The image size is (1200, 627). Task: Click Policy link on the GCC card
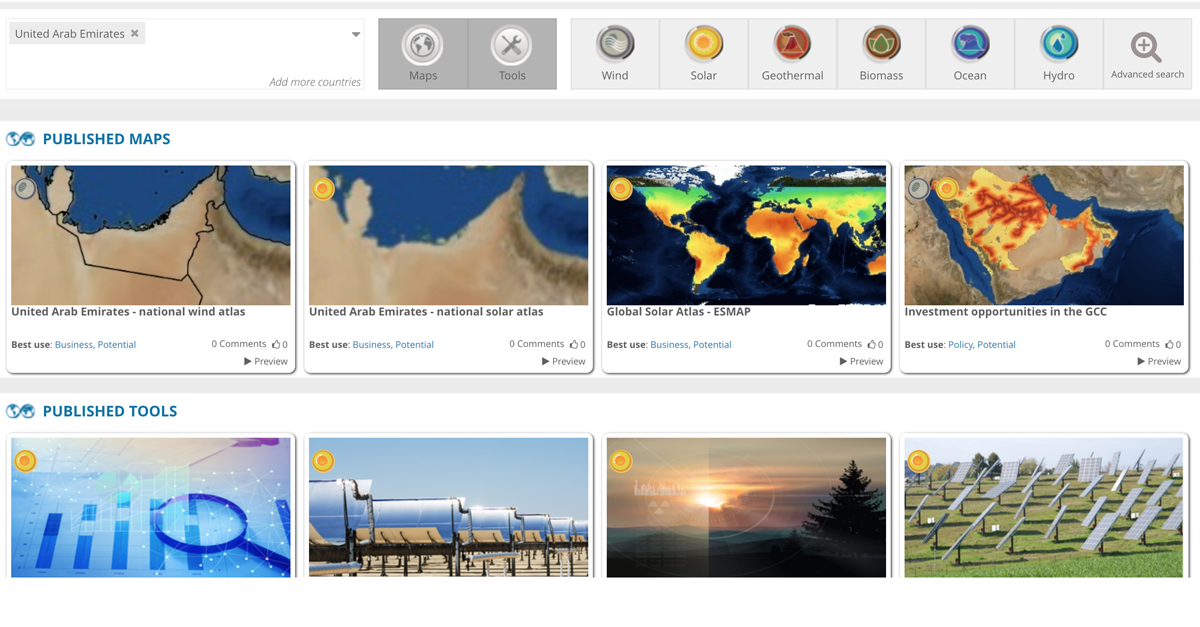[x=960, y=345]
